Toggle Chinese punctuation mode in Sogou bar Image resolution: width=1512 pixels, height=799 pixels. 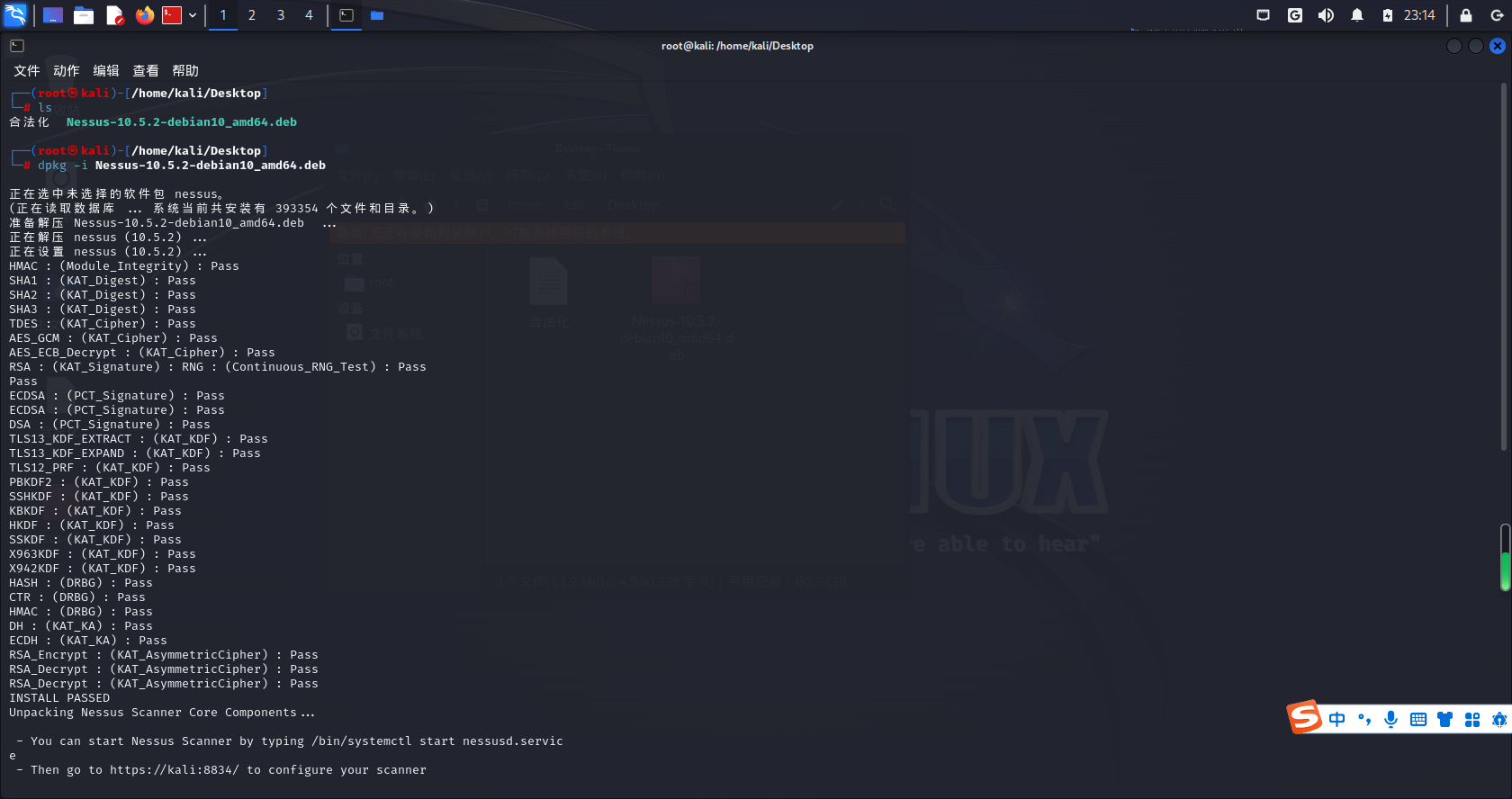point(1364,720)
